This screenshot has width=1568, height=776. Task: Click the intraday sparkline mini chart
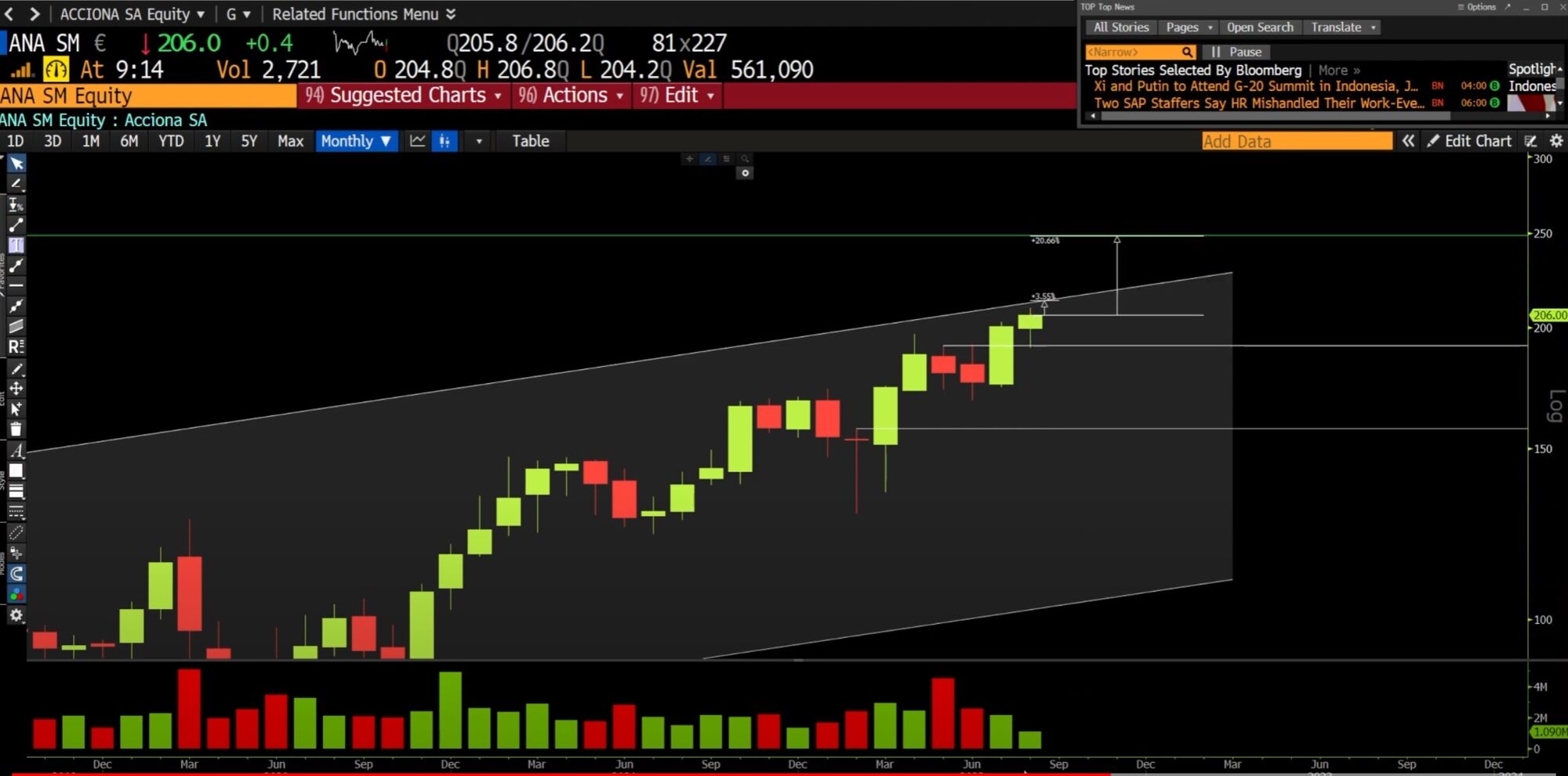[360, 42]
